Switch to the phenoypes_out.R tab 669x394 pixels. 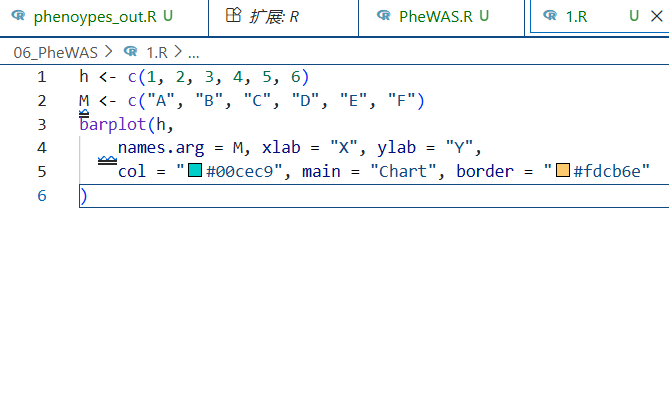point(104,17)
